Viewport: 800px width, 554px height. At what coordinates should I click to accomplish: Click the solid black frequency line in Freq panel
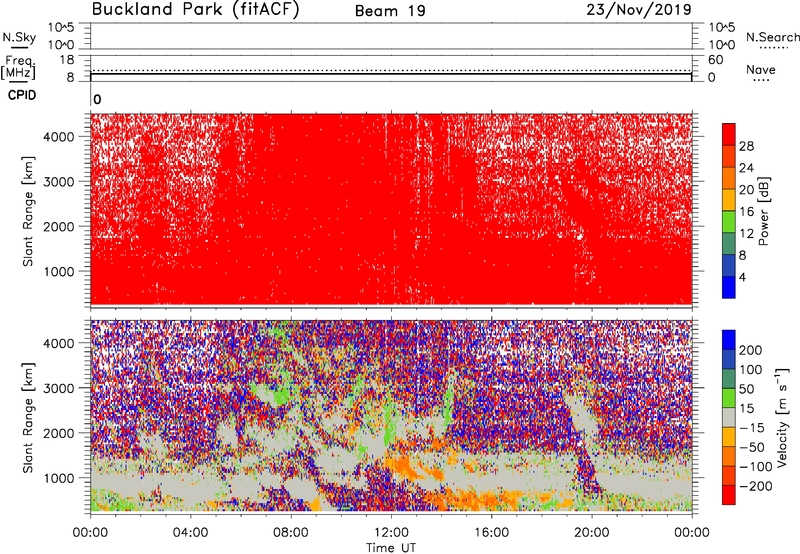391,74
